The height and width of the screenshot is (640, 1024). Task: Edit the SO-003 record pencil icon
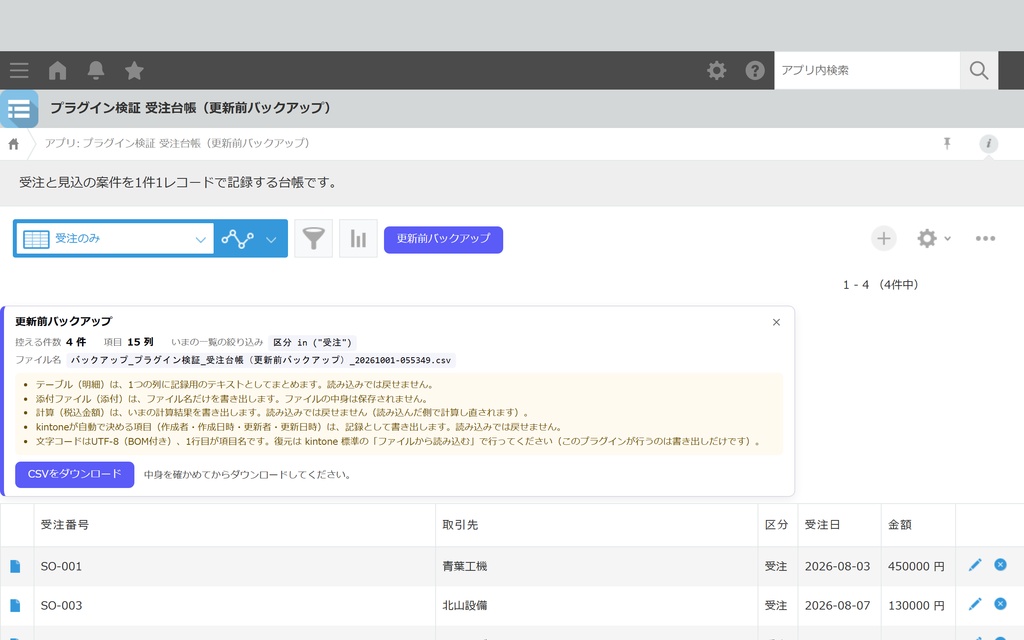pyautogui.click(x=975, y=604)
